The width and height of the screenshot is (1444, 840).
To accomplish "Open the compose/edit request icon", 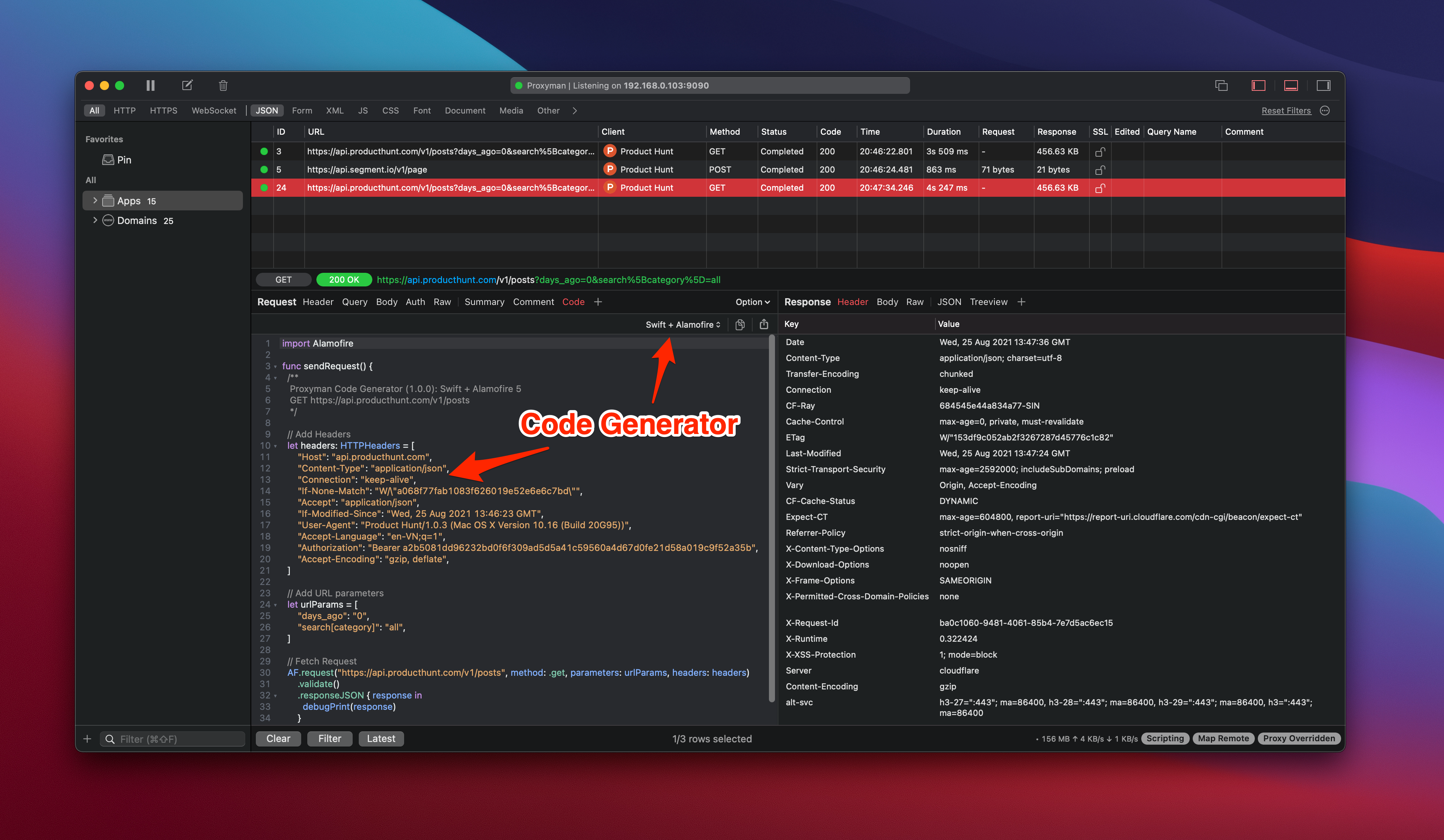I will pos(187,85).
